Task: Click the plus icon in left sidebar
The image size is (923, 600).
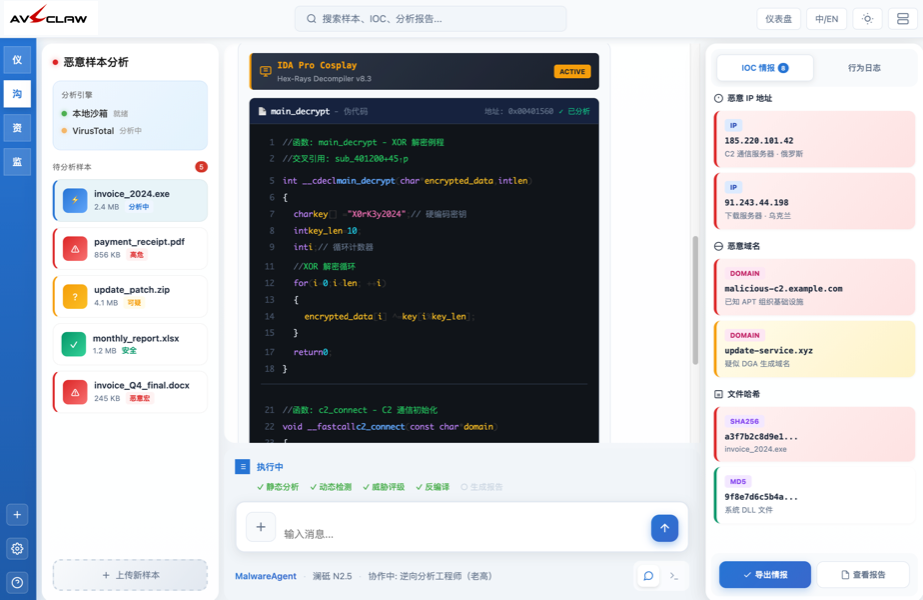Action: [x=17, y=514]
